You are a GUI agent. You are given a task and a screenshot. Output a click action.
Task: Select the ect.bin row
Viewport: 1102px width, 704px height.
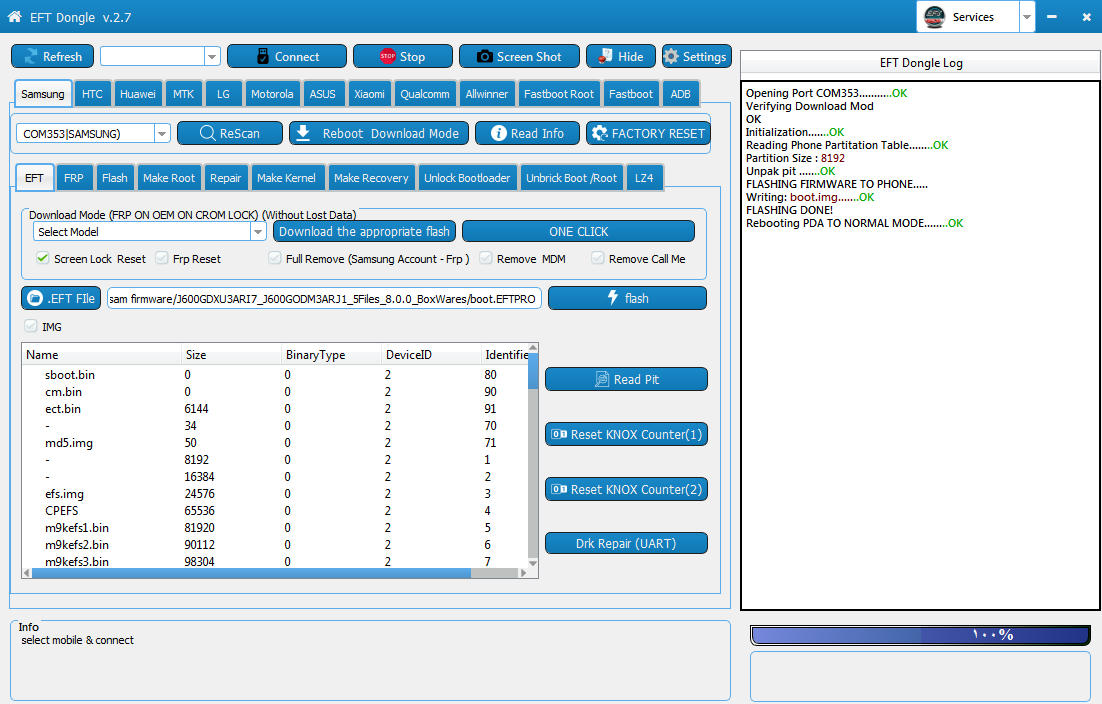click(x=276, y=409)
